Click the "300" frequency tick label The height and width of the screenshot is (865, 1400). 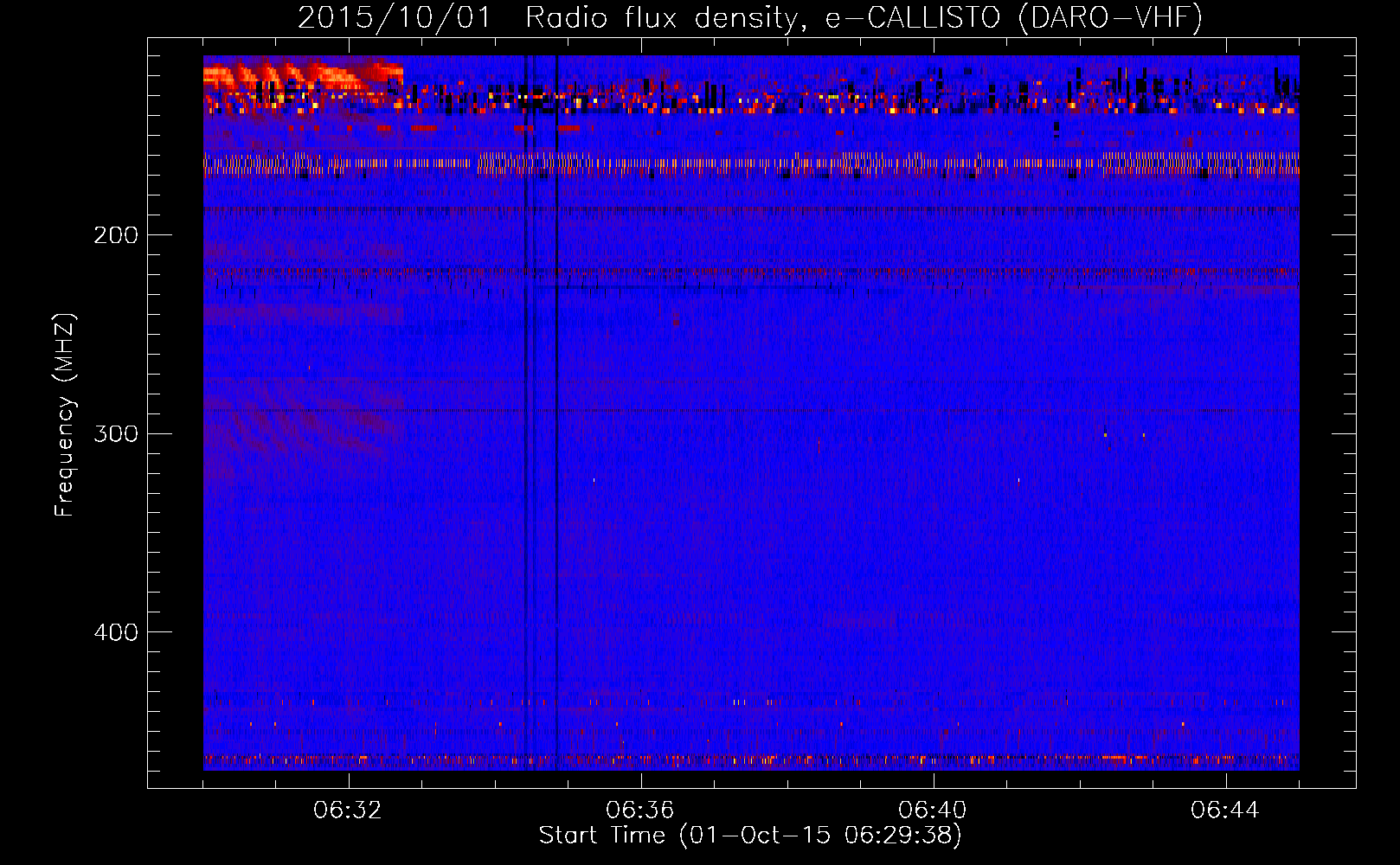click(x=116, y=433)
